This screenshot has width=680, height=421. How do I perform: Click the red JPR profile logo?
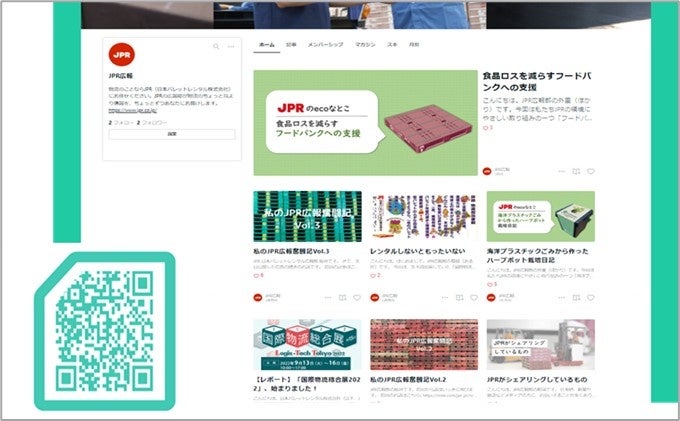[x=121, y=55]
